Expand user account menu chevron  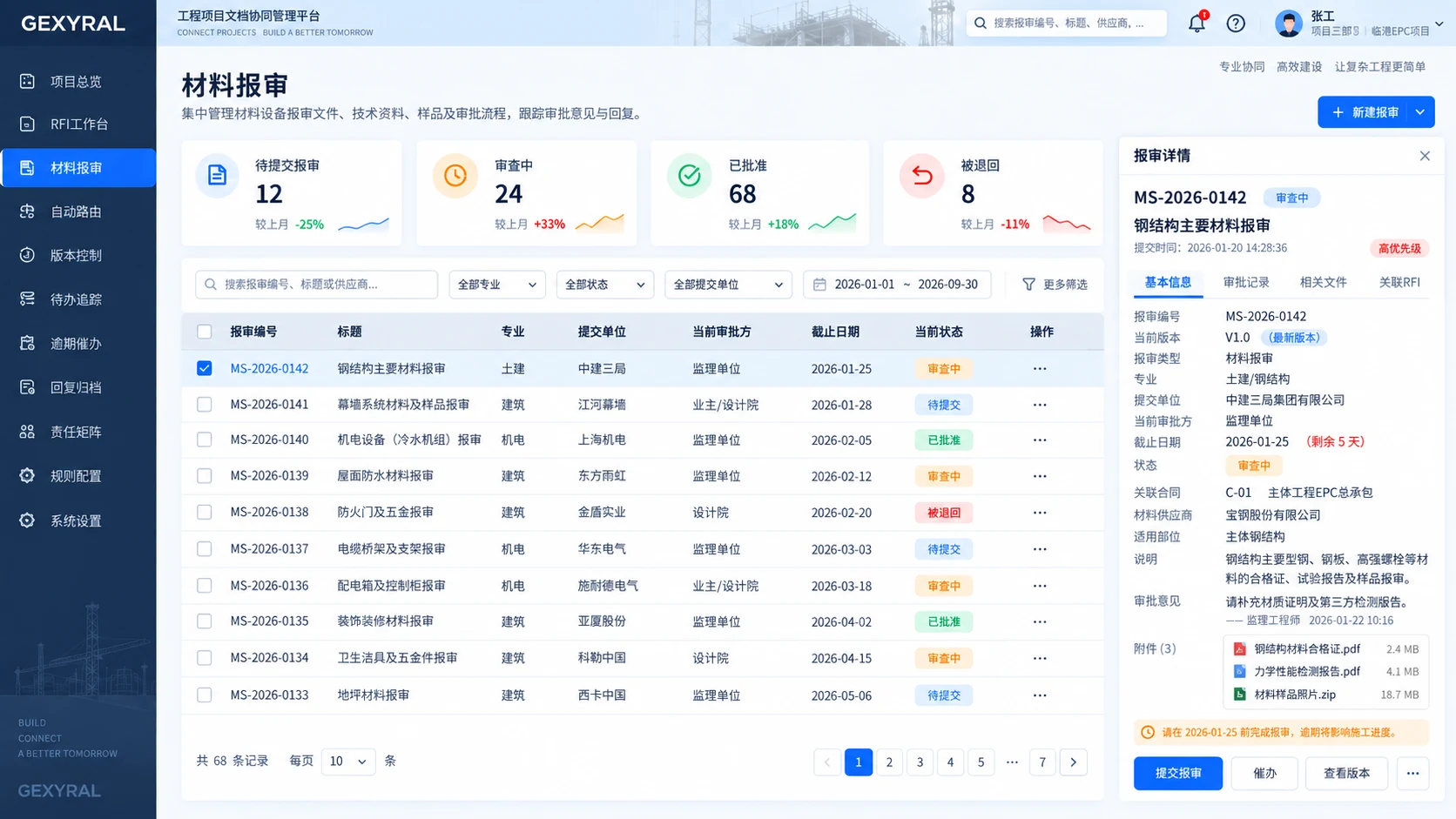coord(1439,24)
